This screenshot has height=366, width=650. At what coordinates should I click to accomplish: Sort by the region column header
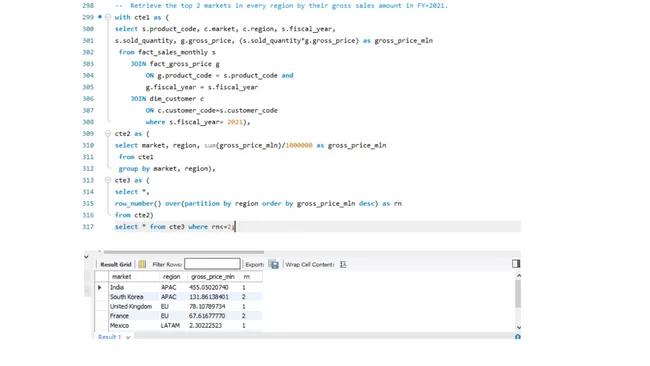tap(173, 276)
